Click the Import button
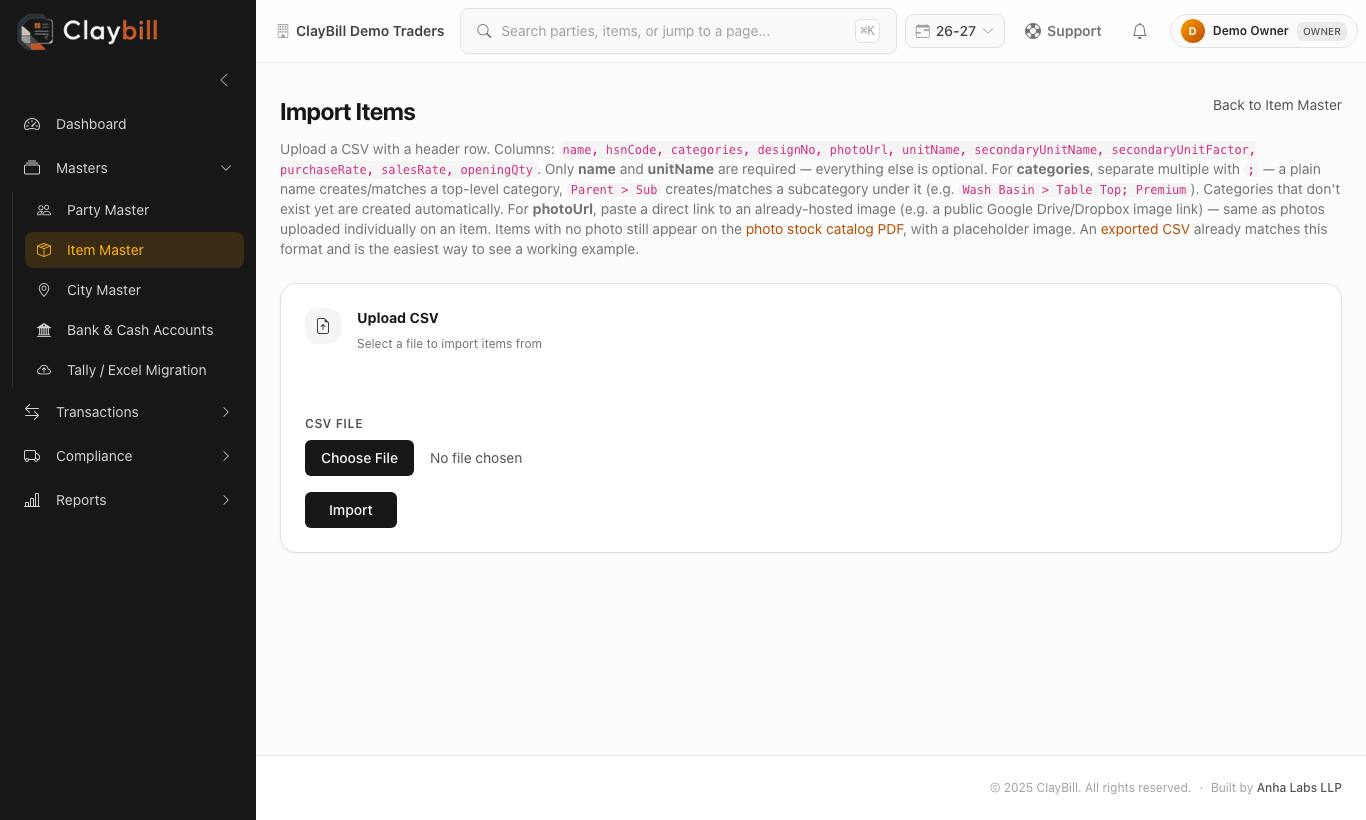Screen dimensions: 1366x820 click(351, 510)
